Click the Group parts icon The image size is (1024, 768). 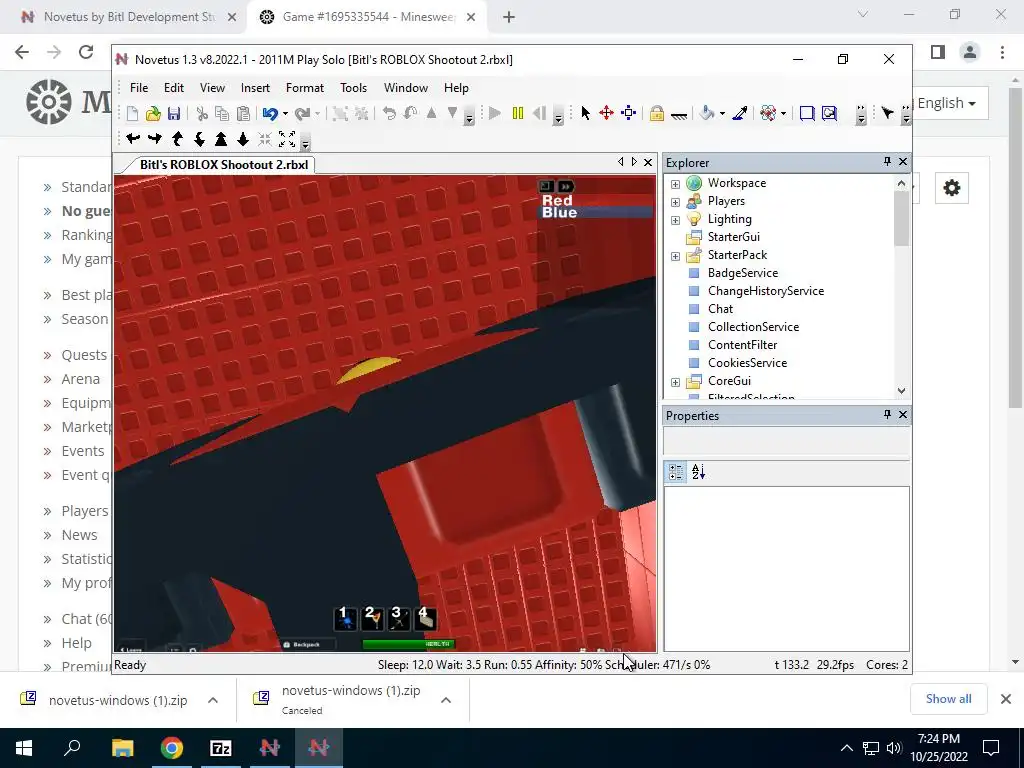coord(340,114)
